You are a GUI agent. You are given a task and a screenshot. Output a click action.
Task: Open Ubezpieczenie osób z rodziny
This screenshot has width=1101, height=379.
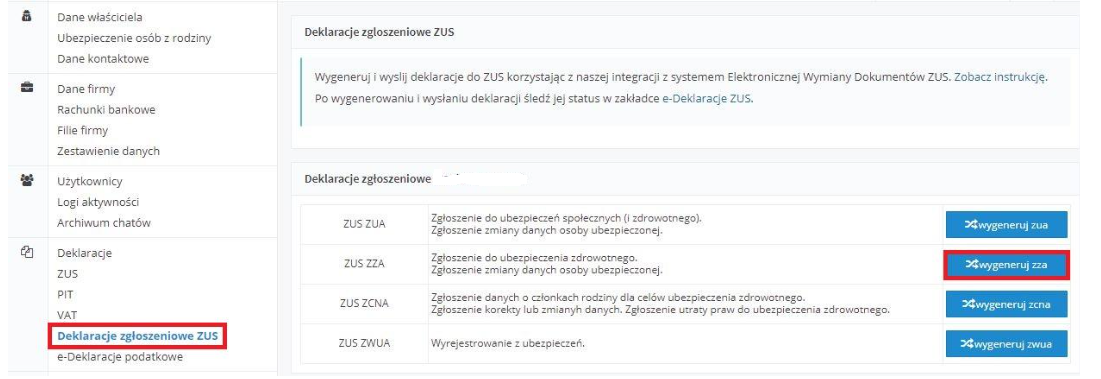pyautogui.click(x=134, y=38)
